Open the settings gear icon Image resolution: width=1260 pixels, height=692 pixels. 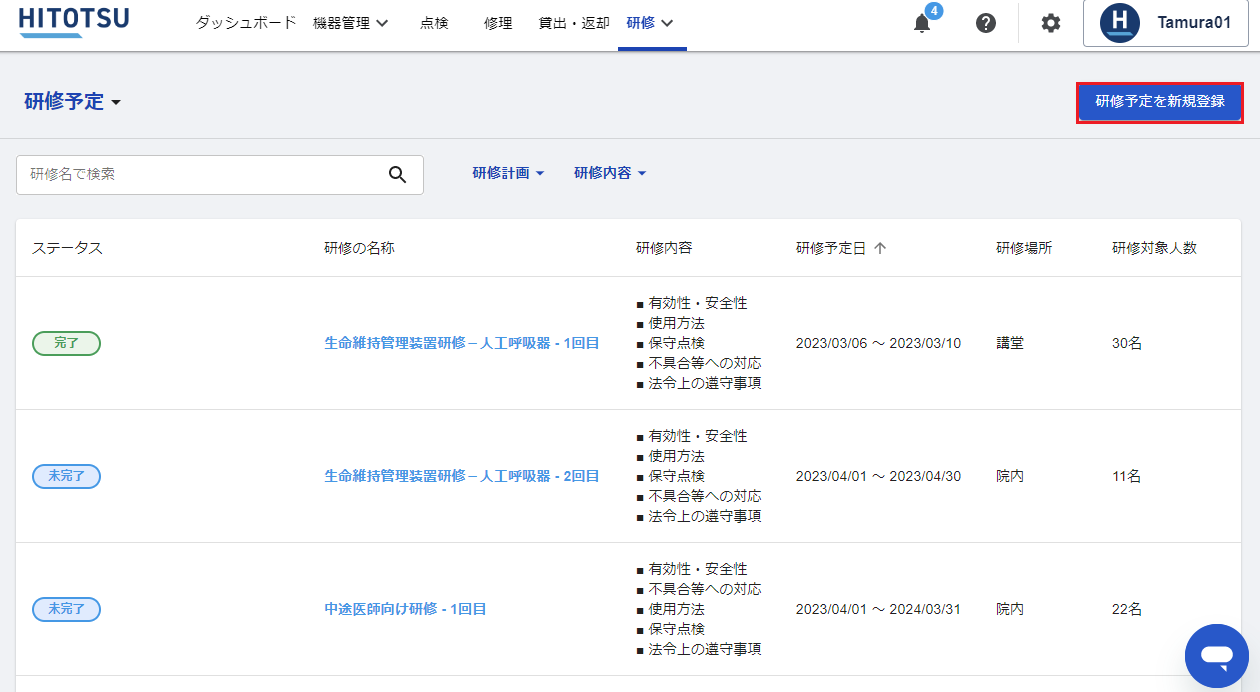pos(1051,23)
